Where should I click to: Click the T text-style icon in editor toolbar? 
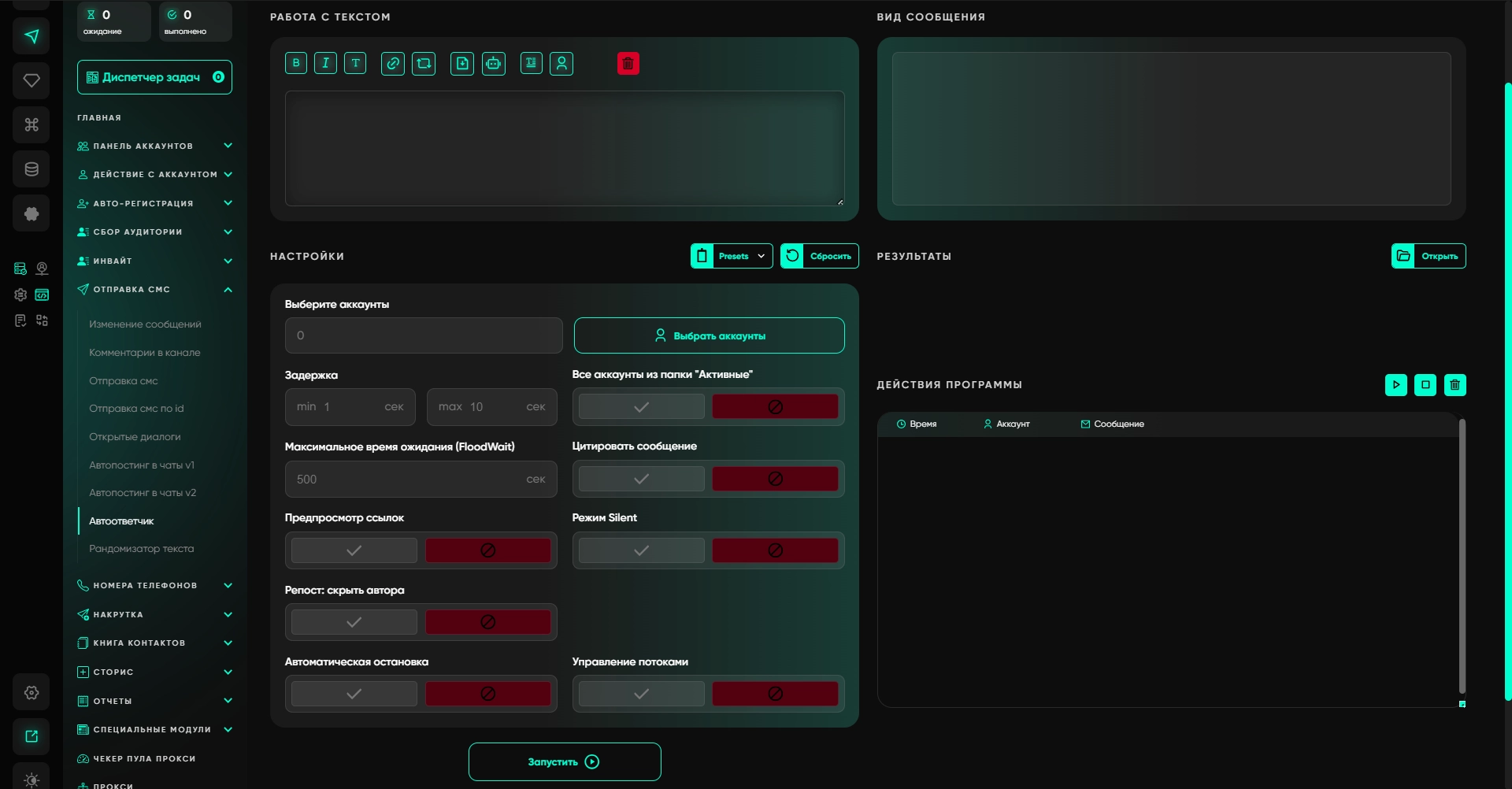(355, 63)
